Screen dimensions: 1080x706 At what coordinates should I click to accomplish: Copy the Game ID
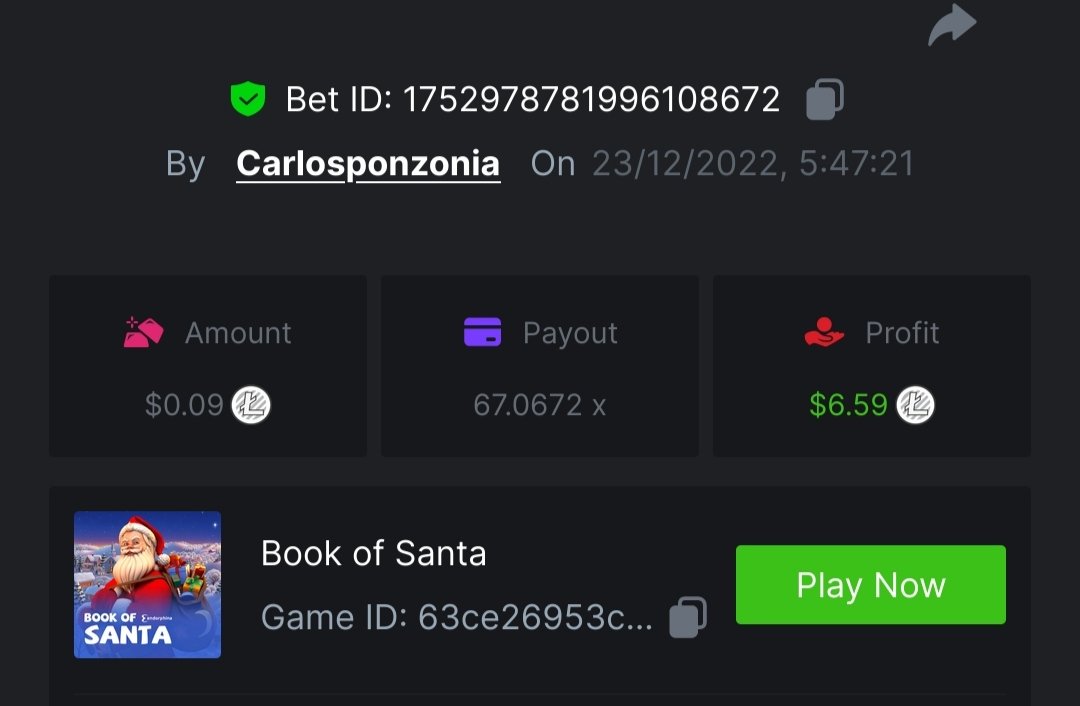point(688,617)
